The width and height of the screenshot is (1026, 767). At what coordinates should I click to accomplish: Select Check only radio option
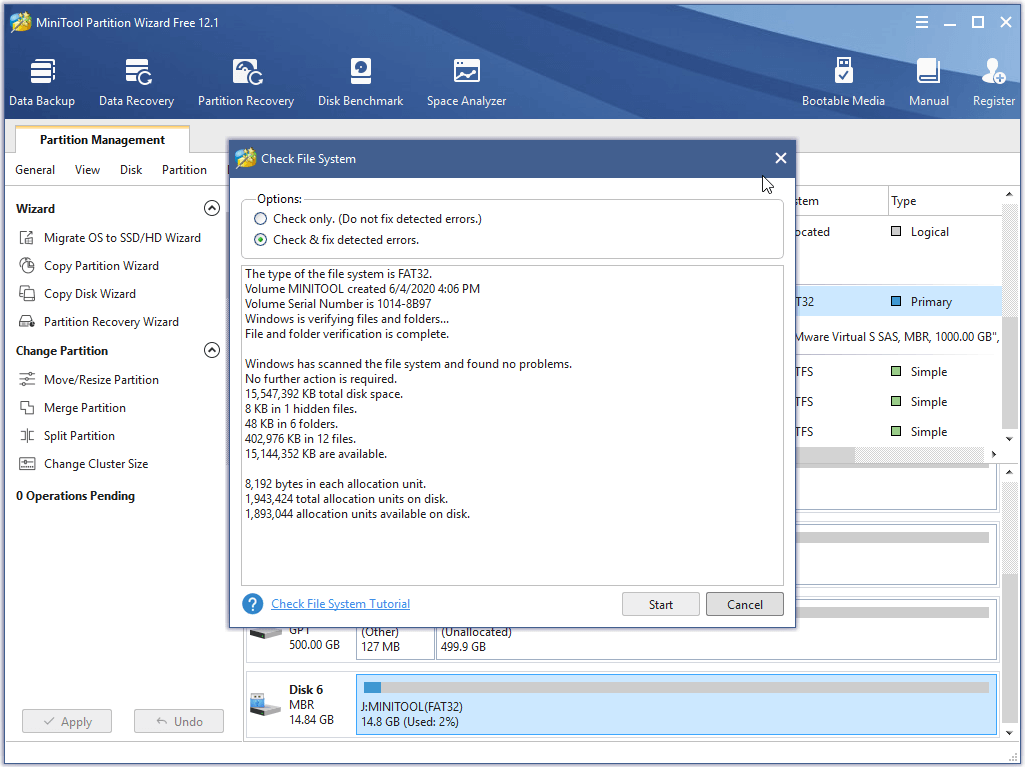260,219
